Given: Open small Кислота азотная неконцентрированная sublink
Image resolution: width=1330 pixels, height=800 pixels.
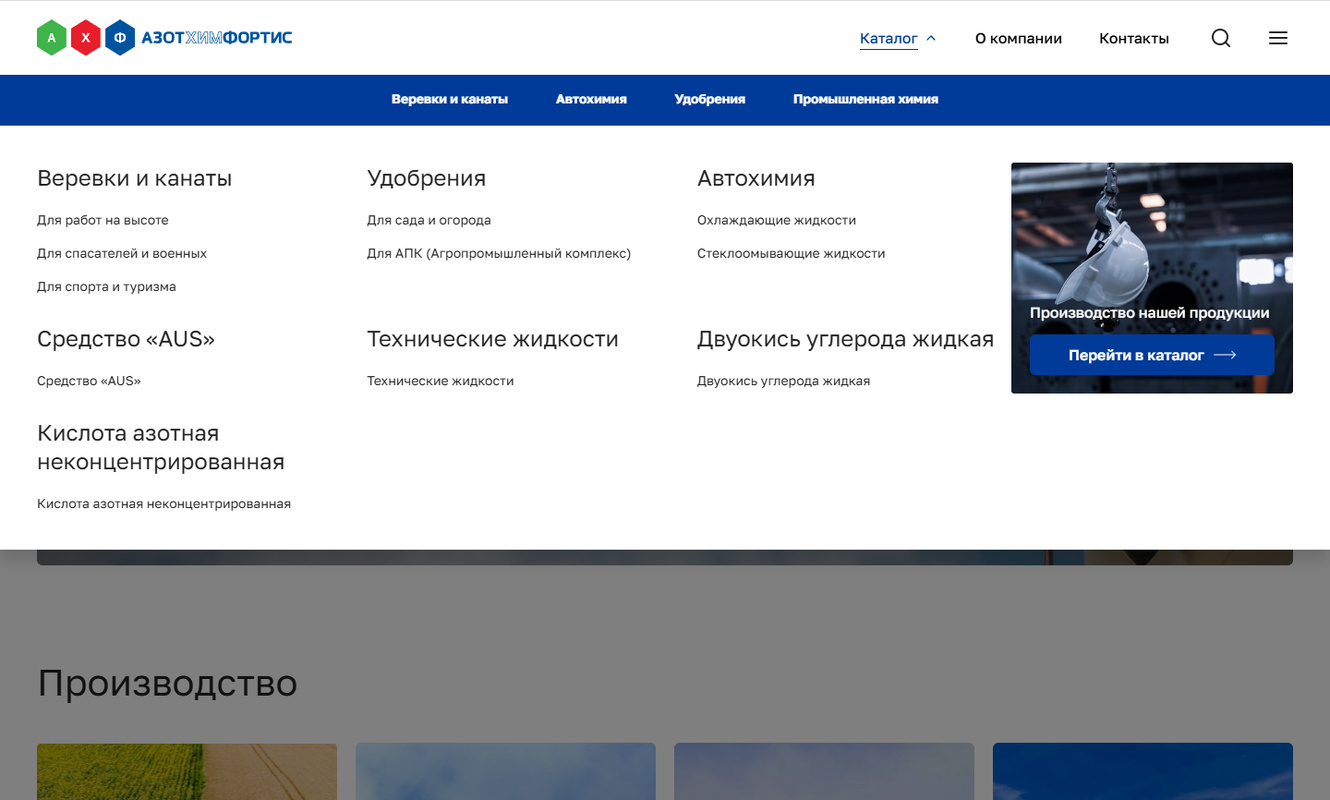Looking at the screenshot, I should 164,504.
